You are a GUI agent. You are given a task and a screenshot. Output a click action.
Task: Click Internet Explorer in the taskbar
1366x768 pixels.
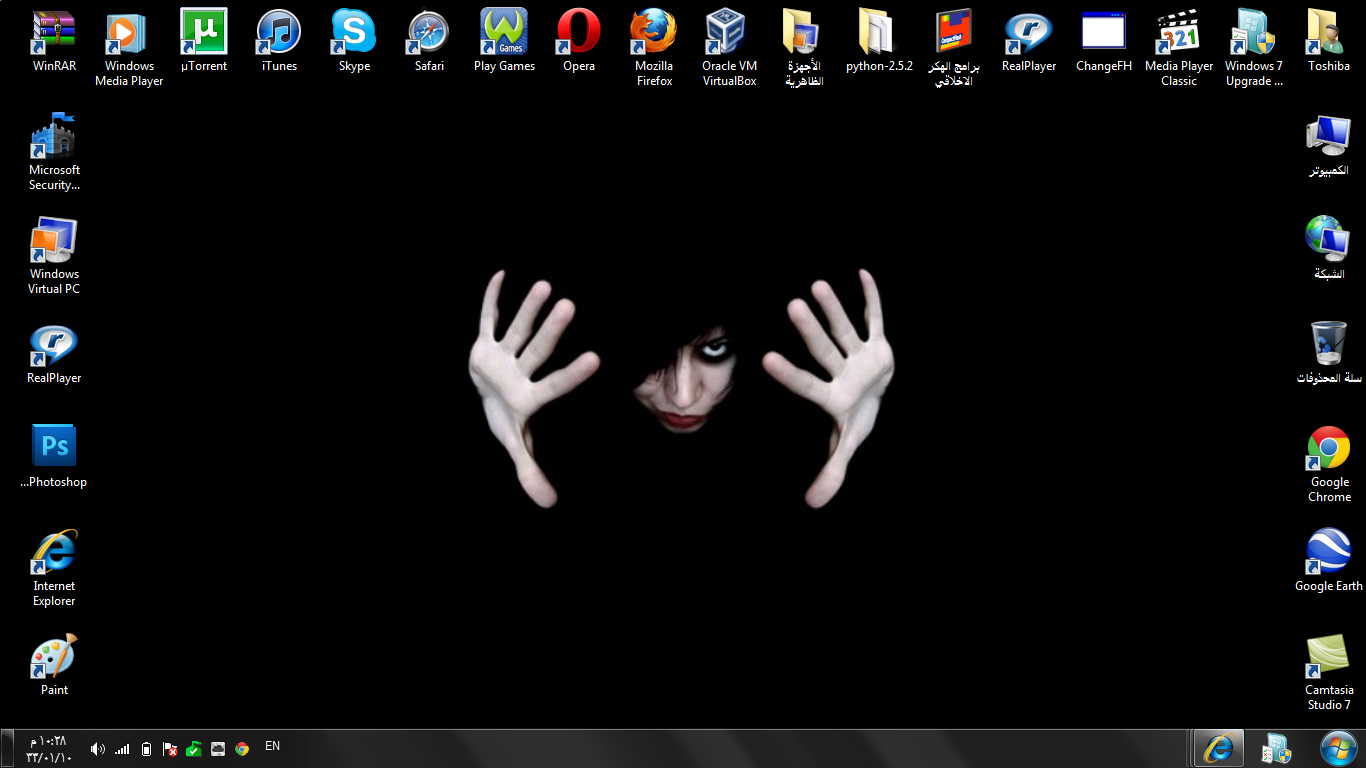[x=1219, y=748]
